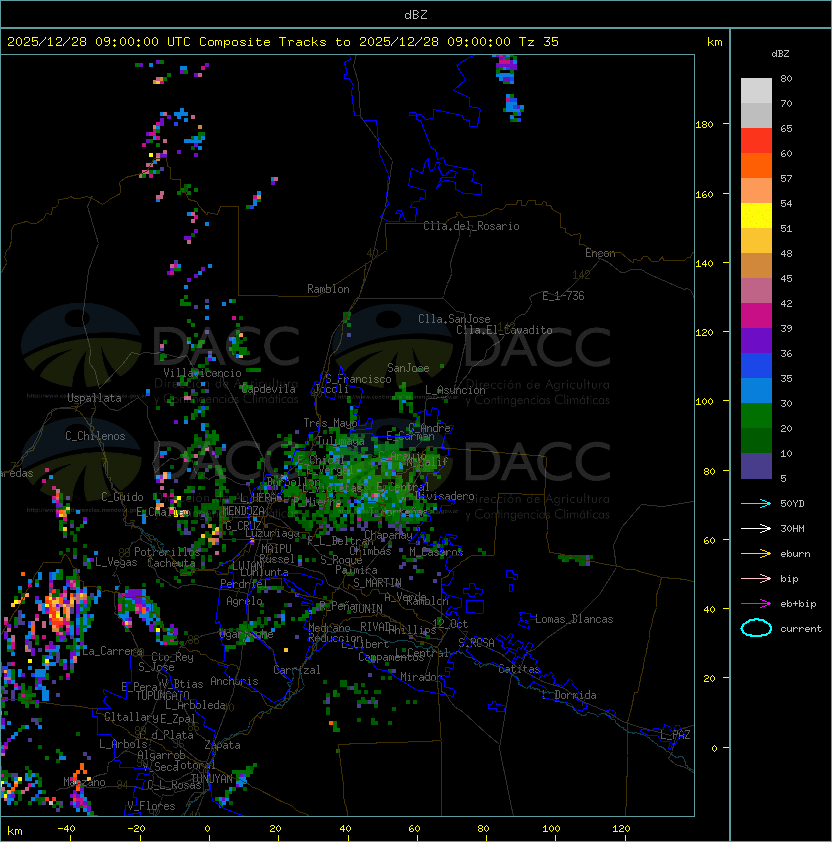
Task: Click the Zapata label
Action: [222, 745]
